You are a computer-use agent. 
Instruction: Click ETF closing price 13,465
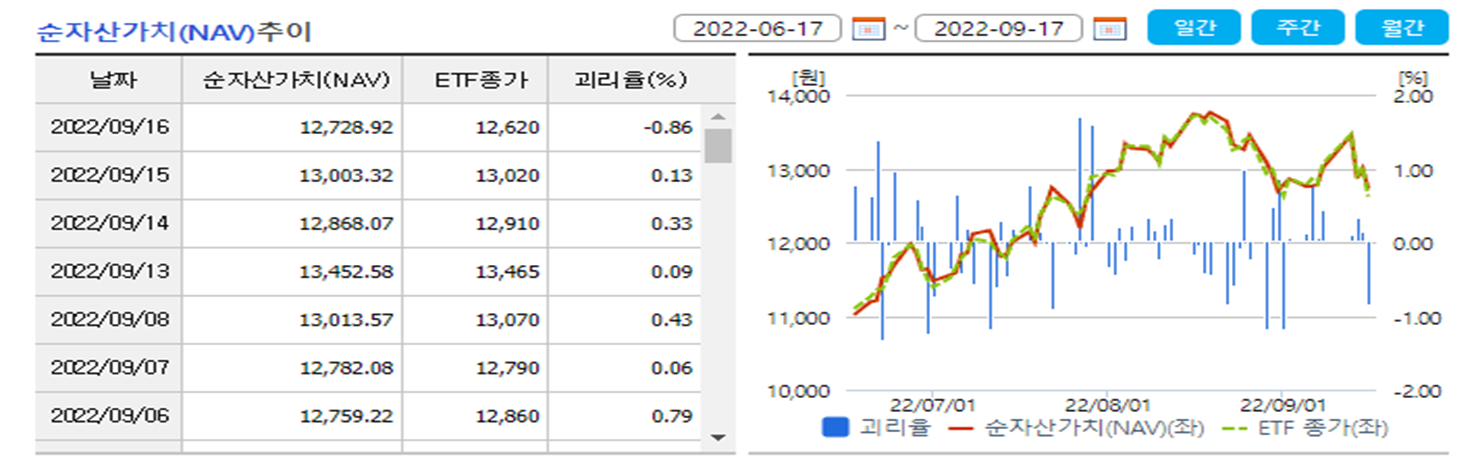coord(508,272)
